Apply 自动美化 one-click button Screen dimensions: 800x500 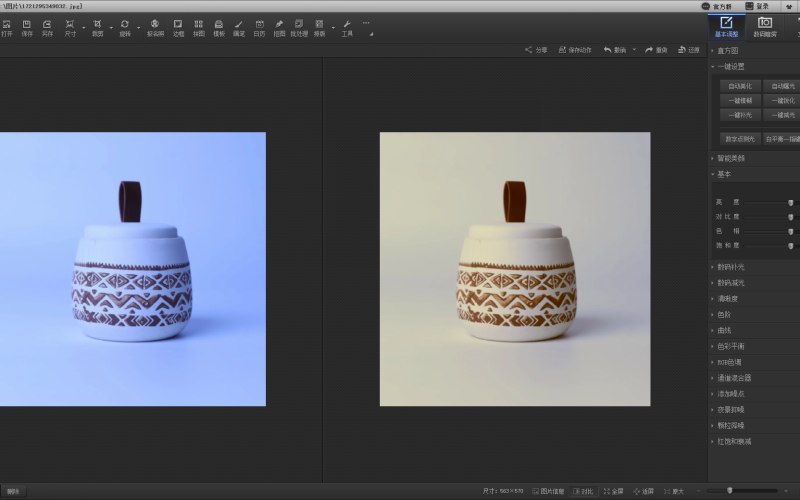[740, 86]
